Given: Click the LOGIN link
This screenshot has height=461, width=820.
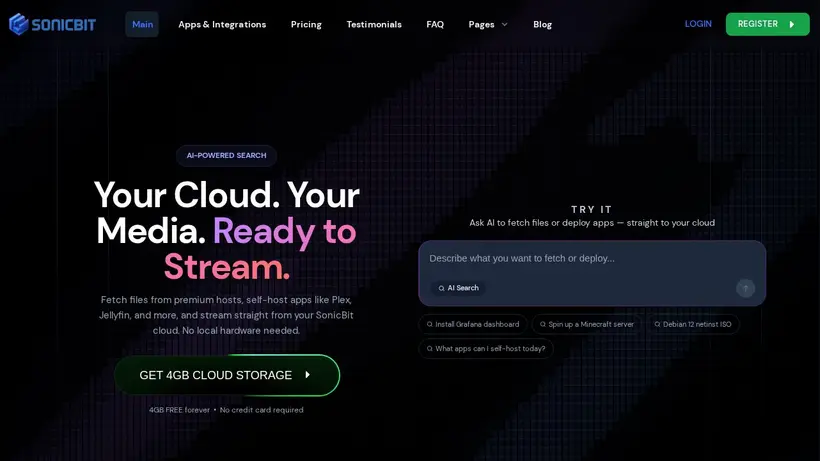Looking at the screenshot, I should [698, 24].
